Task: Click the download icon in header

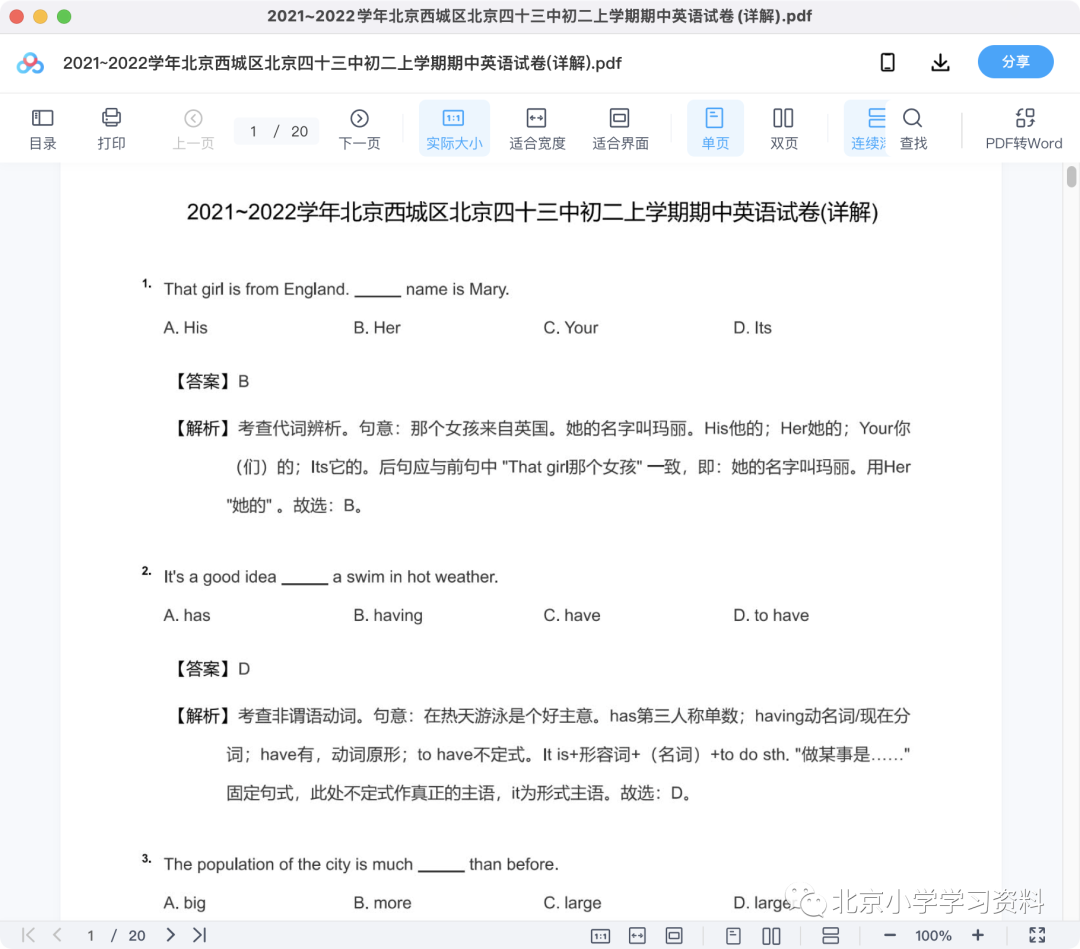Action: tap(940, 63)
